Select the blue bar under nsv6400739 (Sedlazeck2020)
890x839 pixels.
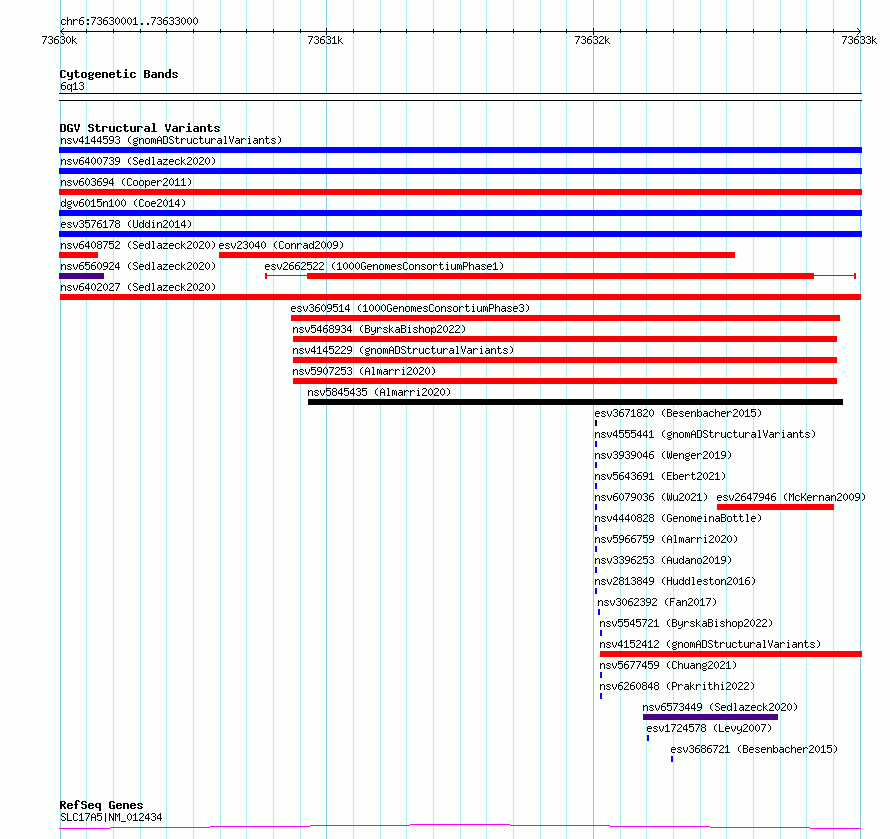coord(460,171)
